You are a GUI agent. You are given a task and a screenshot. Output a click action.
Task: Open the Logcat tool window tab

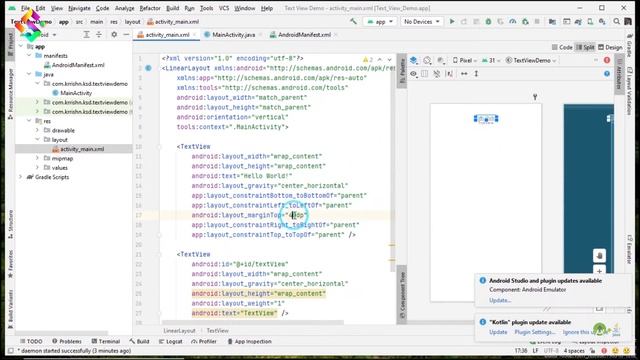click(x=171, y=341)
